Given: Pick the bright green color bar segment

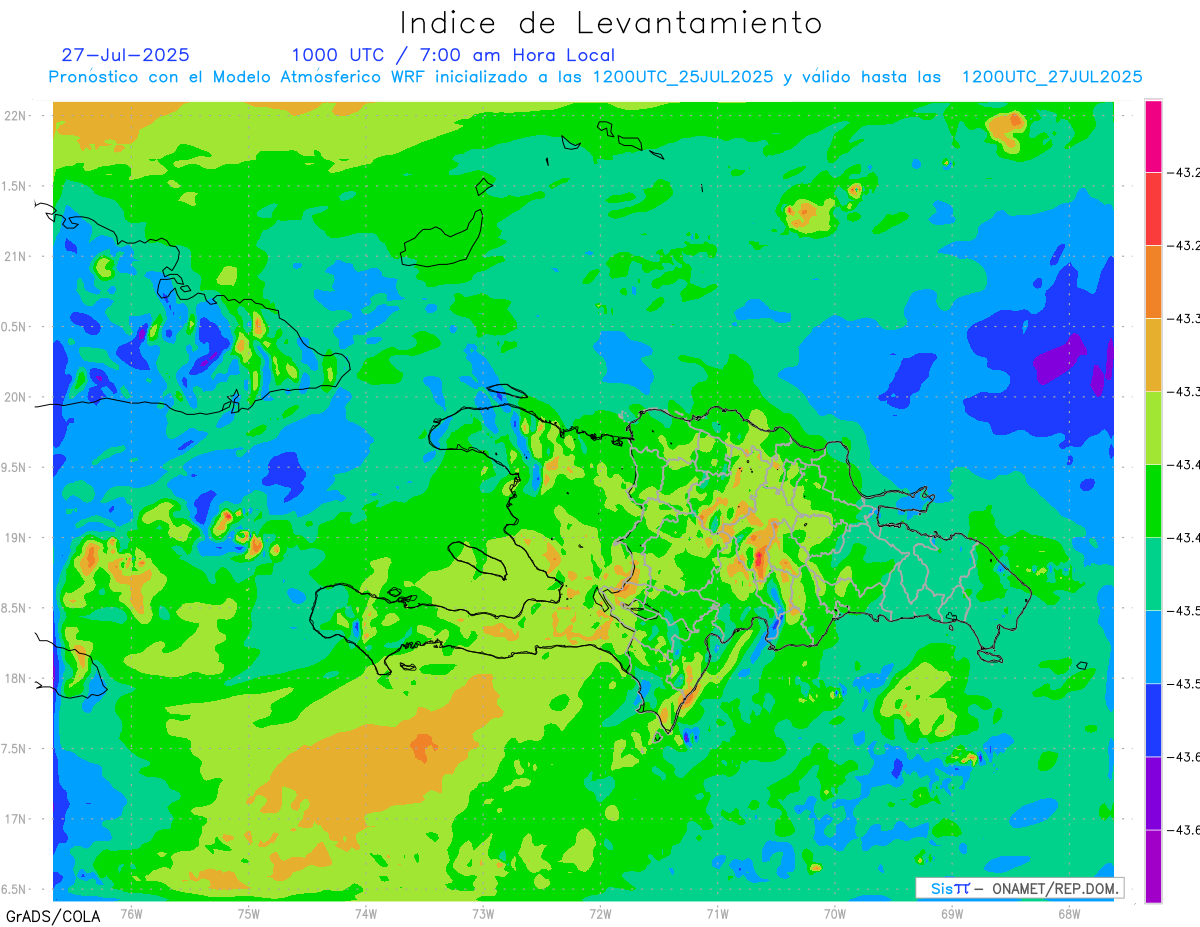Looking at the screenshot, I should [x=1153, y=501].
